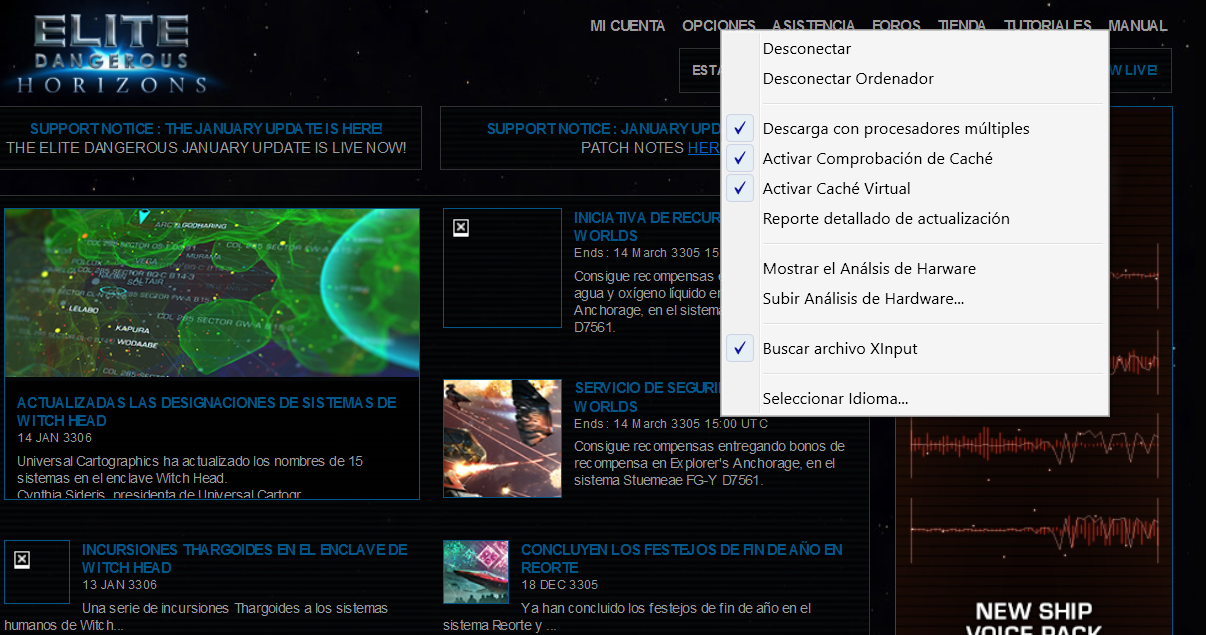Image resolution: width=1206 pixels, height=635 pixels.
Task: Click the broken image icon beside Iniciativa article
Action: [x=460, y=228]
